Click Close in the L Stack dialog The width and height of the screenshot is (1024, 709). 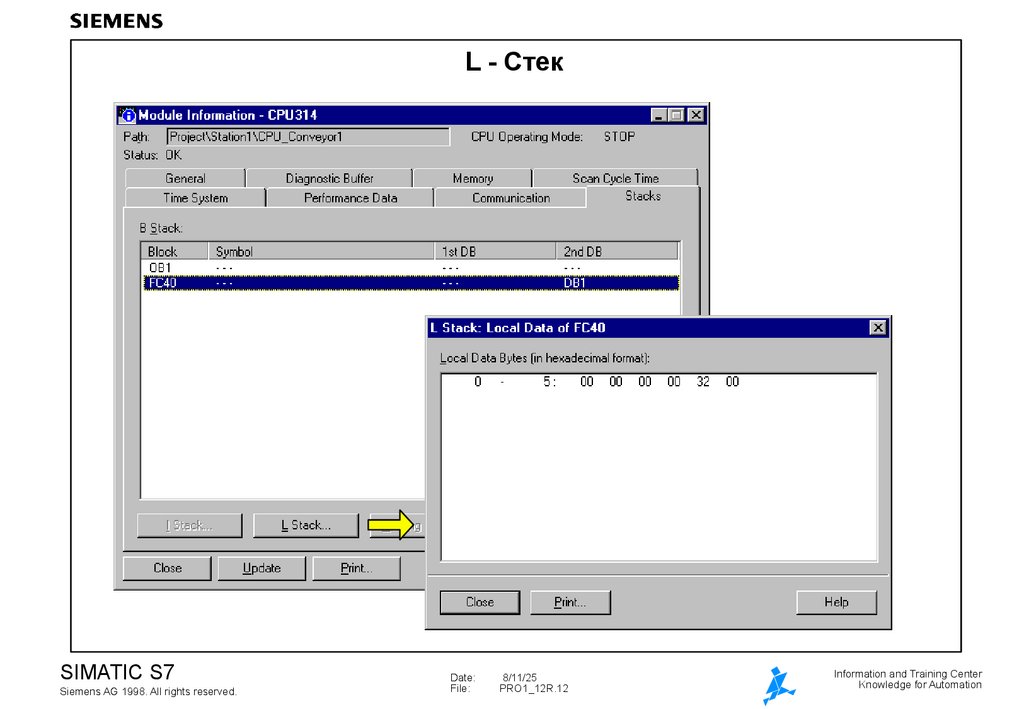[480, 602]
